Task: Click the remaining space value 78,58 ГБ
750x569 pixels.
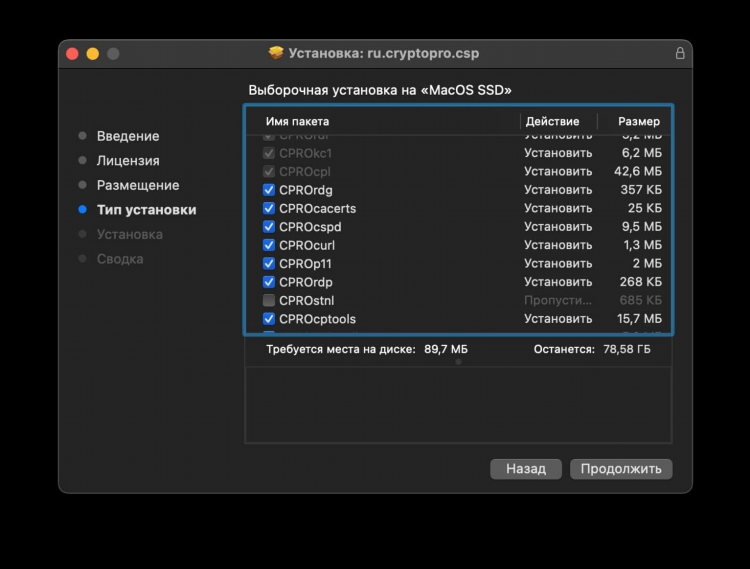Action: (x=627, y=350)
